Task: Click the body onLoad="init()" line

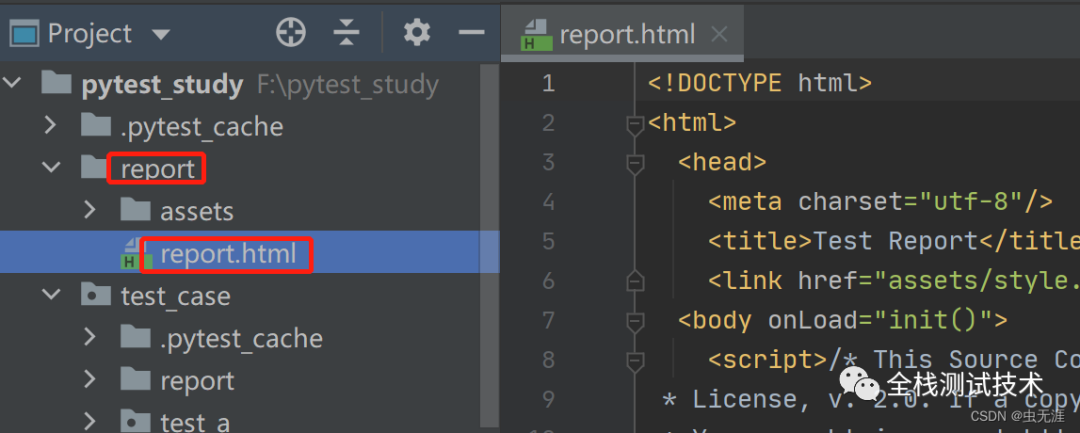Action: point(843,320)
